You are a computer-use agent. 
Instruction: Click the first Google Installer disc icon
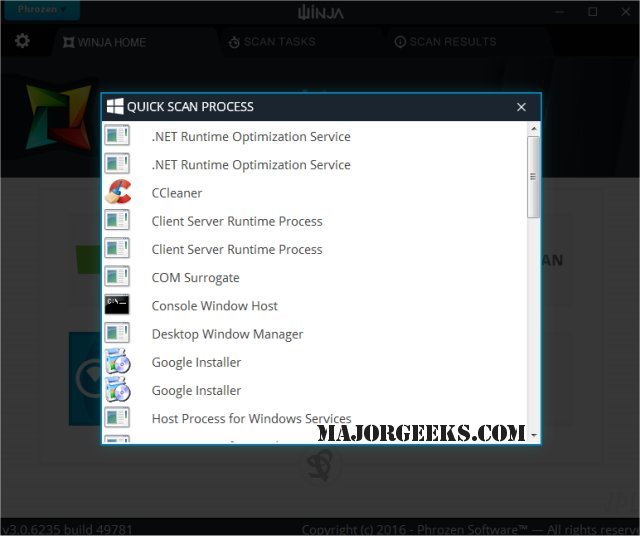[x=118, y=361]
